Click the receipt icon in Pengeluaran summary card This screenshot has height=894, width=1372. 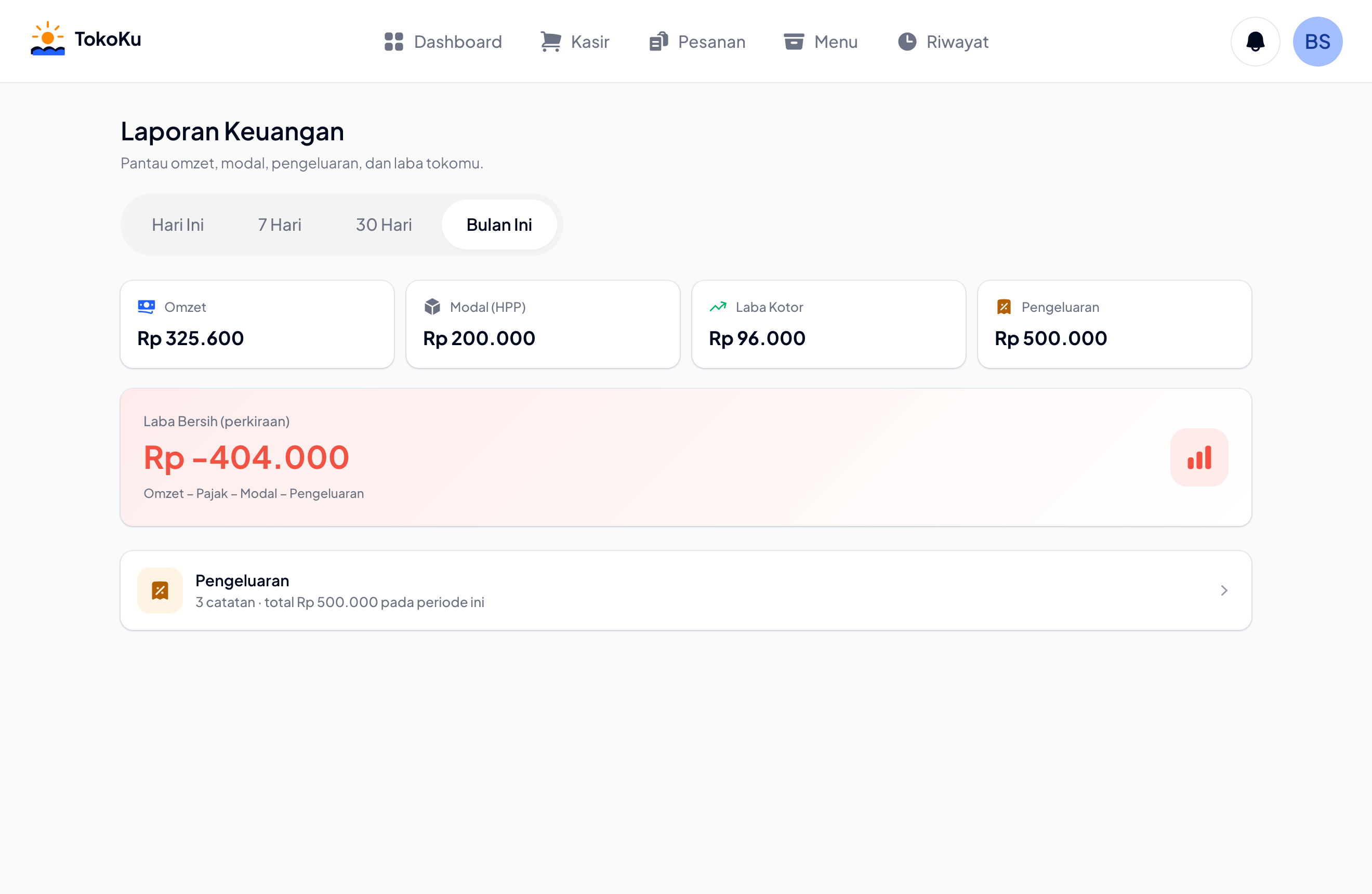point(1004,307)
